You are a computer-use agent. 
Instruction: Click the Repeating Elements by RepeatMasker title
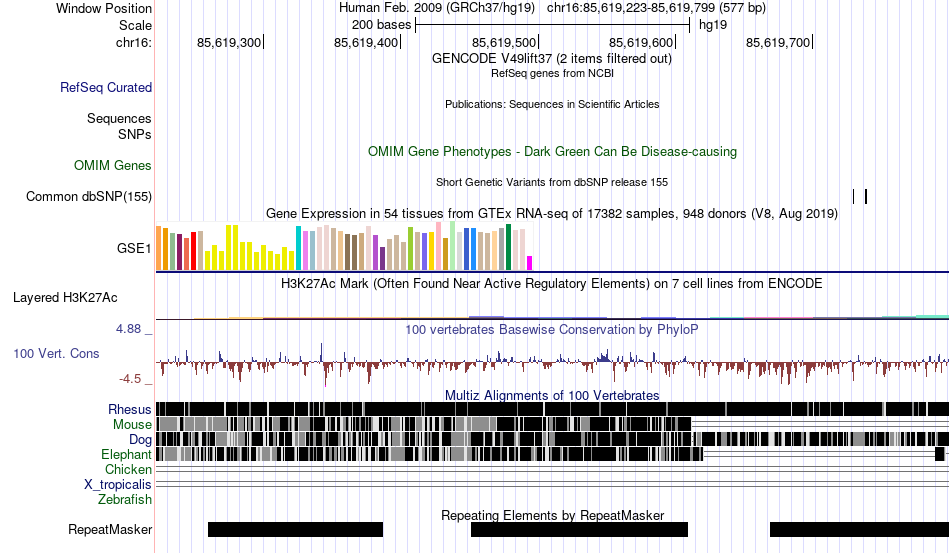coord(553,515)
